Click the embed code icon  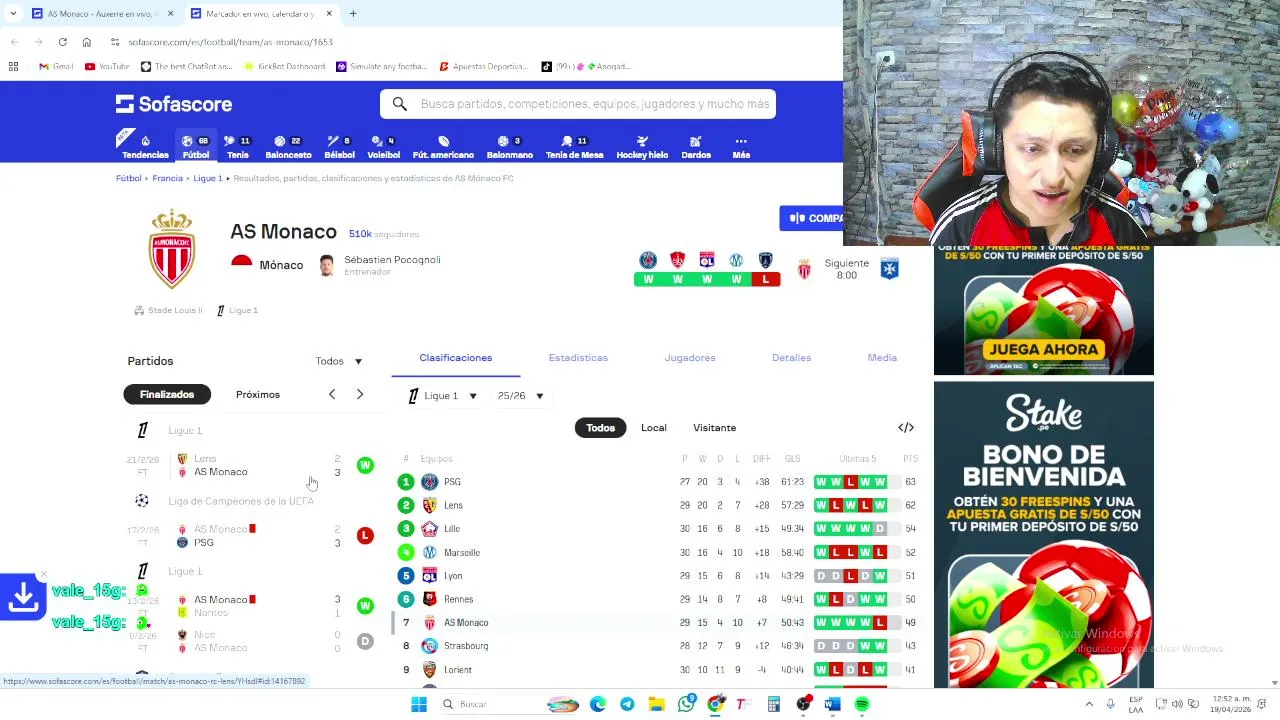[x=906, y=427]
